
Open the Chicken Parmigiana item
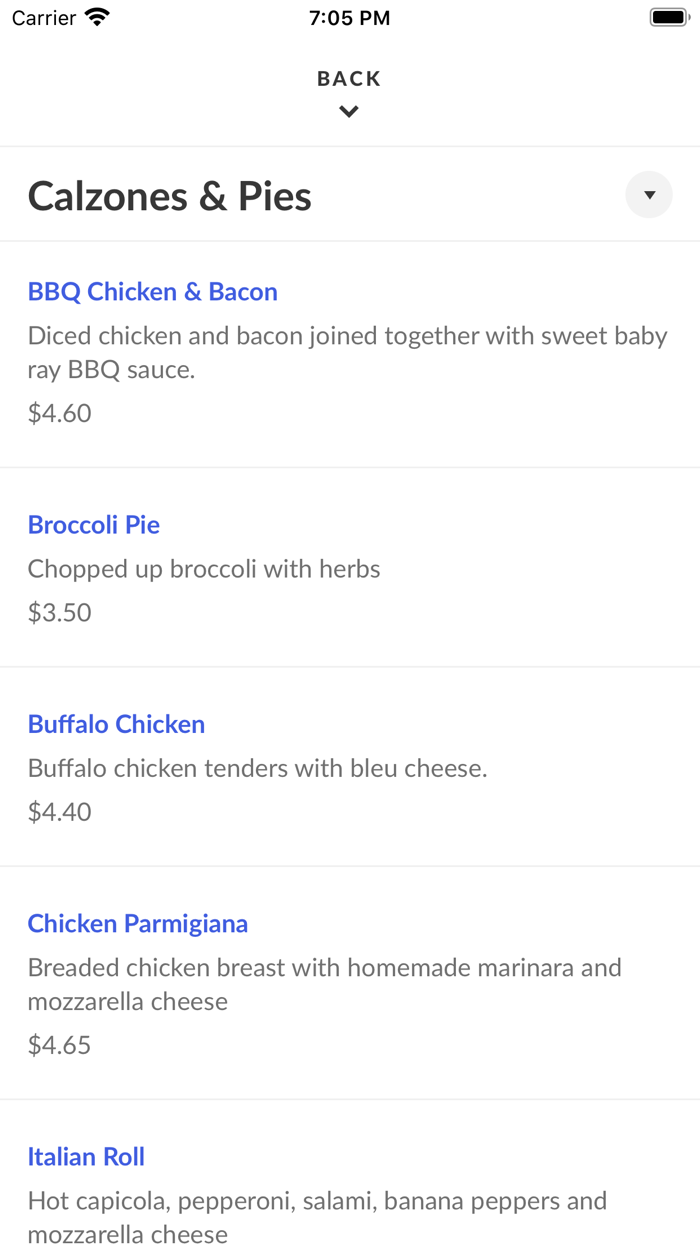138,923
